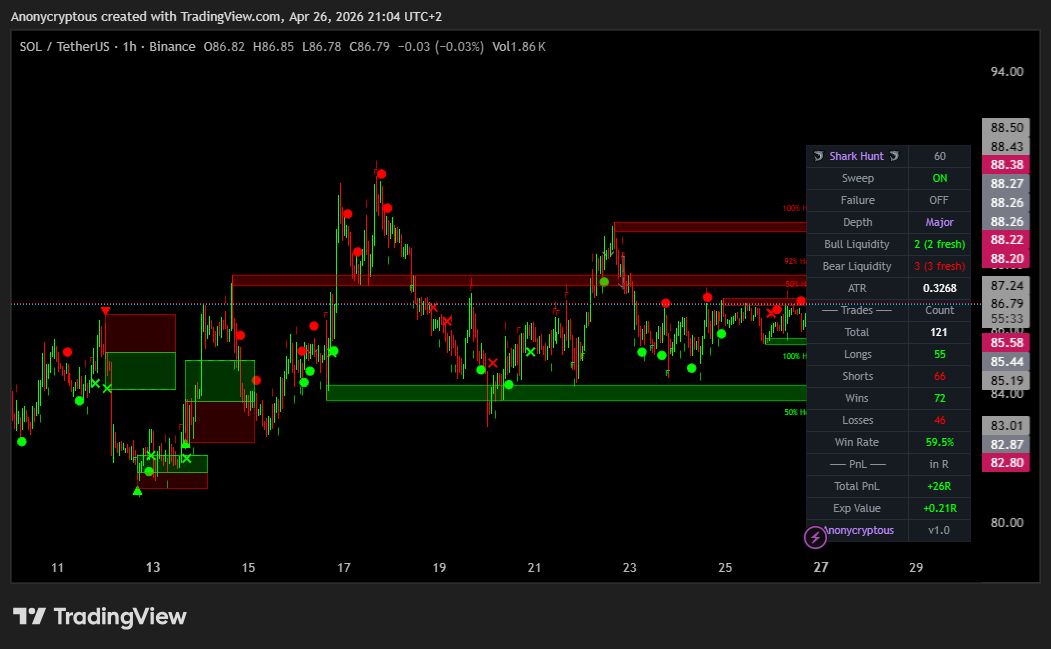Viewport: 1051px width, 649px height.
Task: Click the pink 85.58 price label
Action: coord(1006,343)
